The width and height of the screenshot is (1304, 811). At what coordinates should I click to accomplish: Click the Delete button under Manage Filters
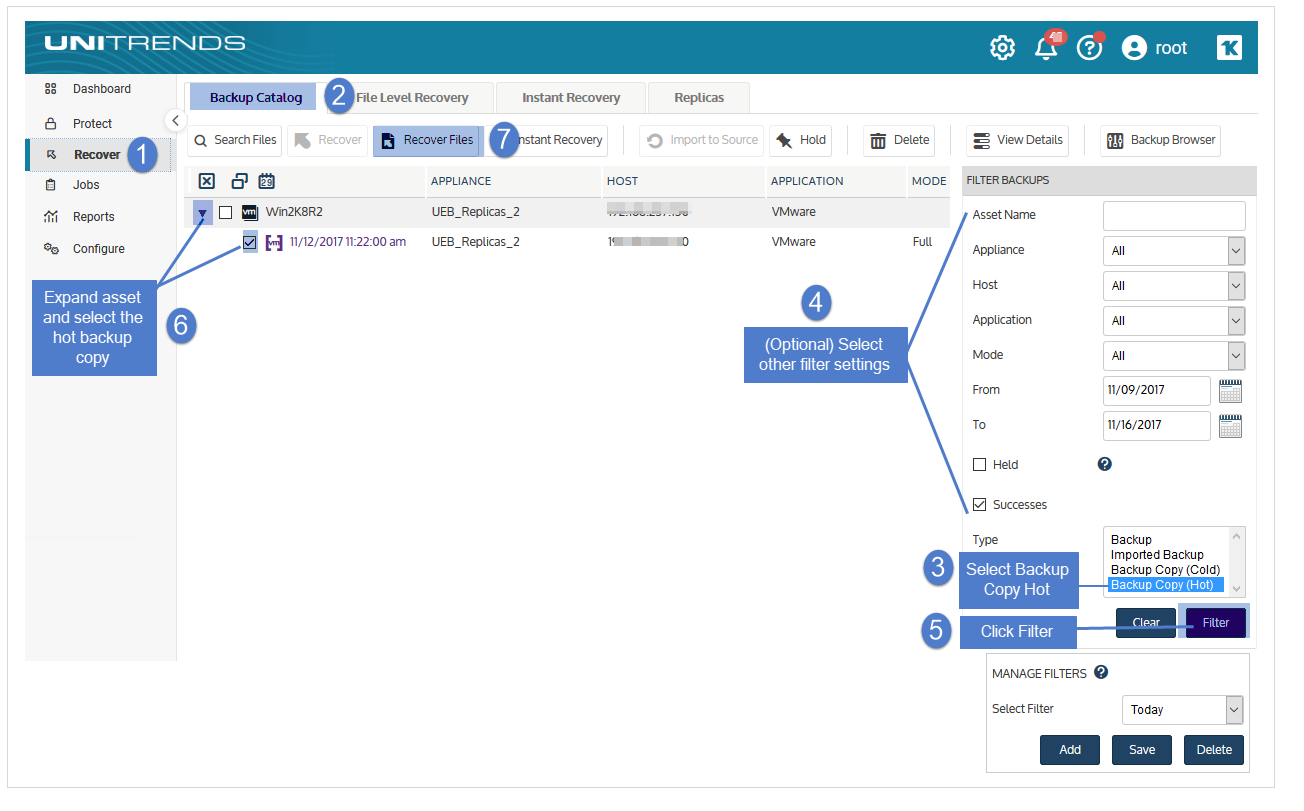(1214, 750)
